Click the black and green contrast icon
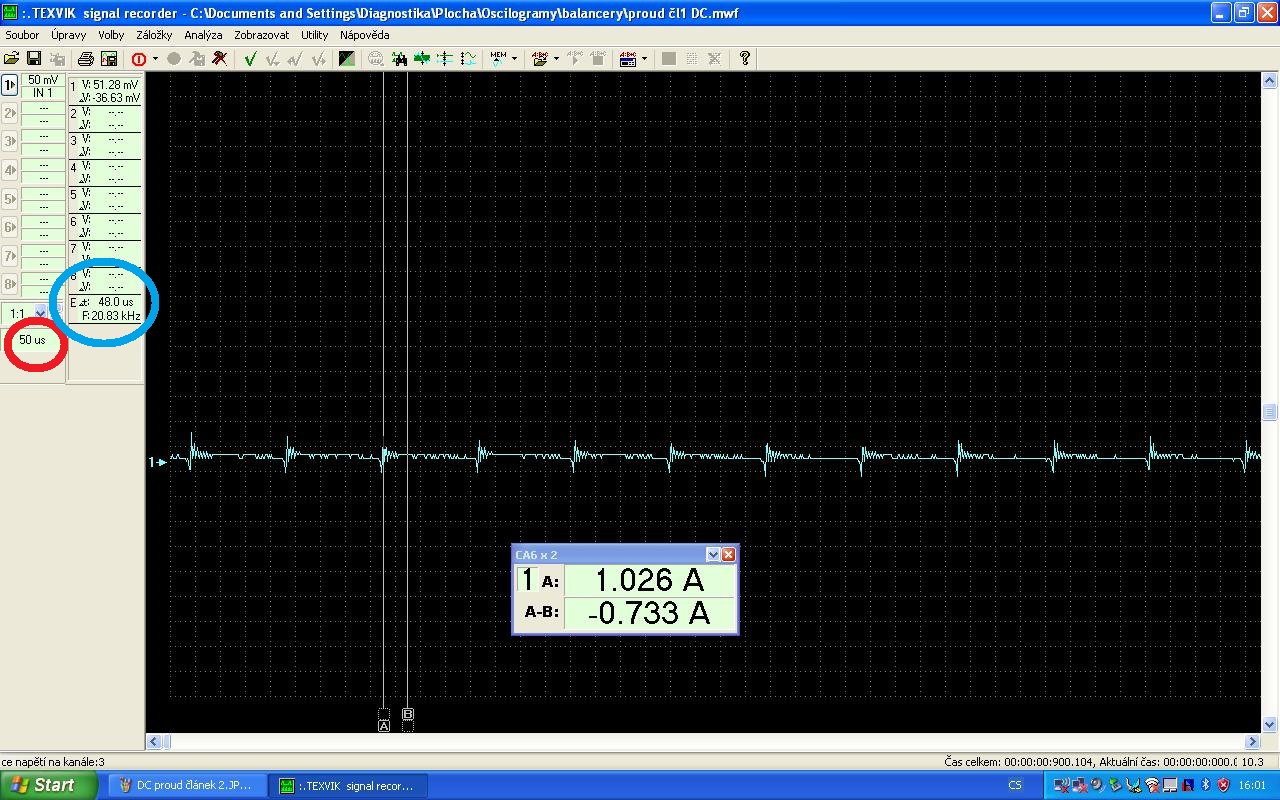This screenshot has height=800, width=1280. coord(346,59)
